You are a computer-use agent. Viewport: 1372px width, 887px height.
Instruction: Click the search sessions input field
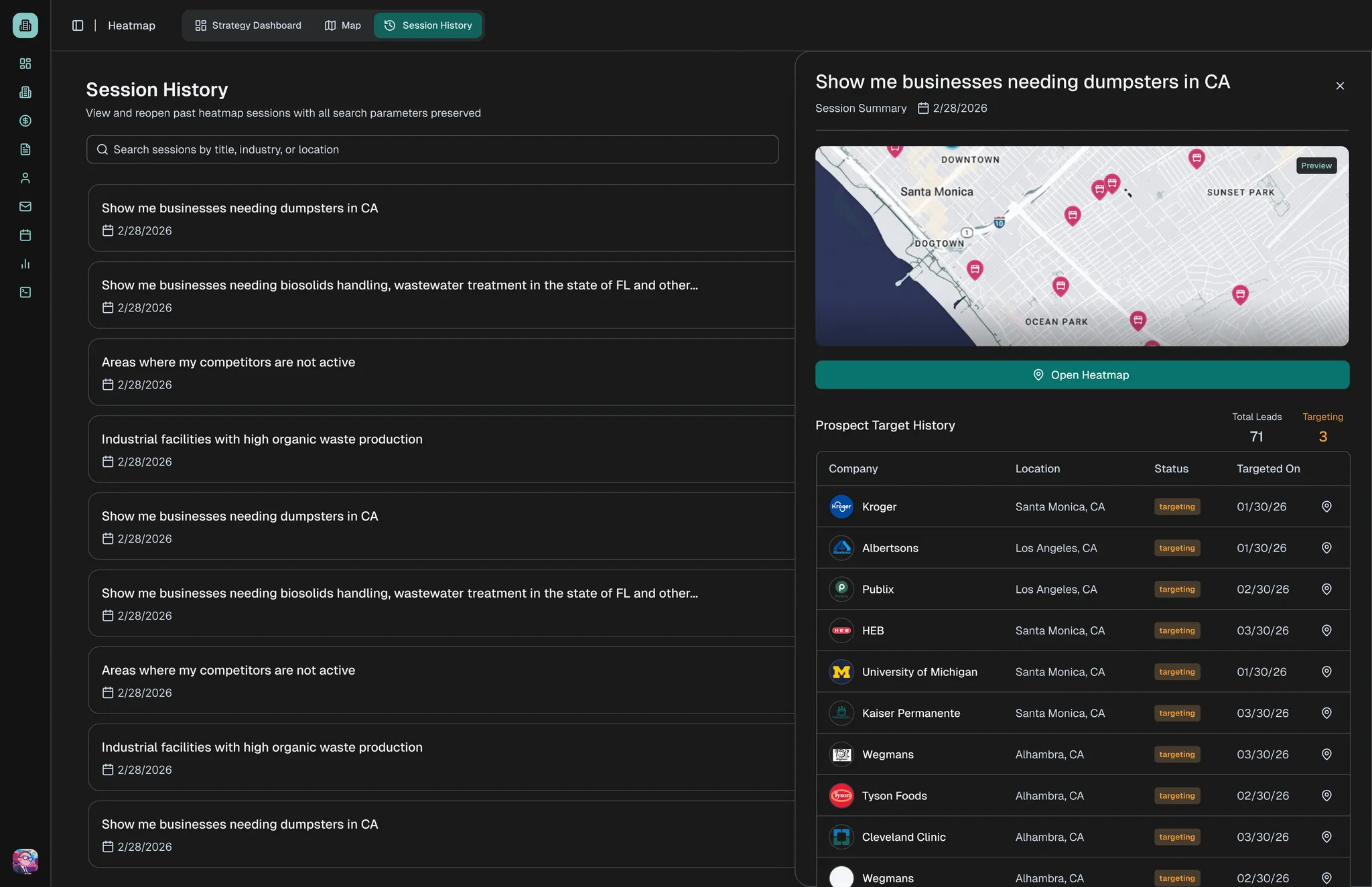coord(432,149)
